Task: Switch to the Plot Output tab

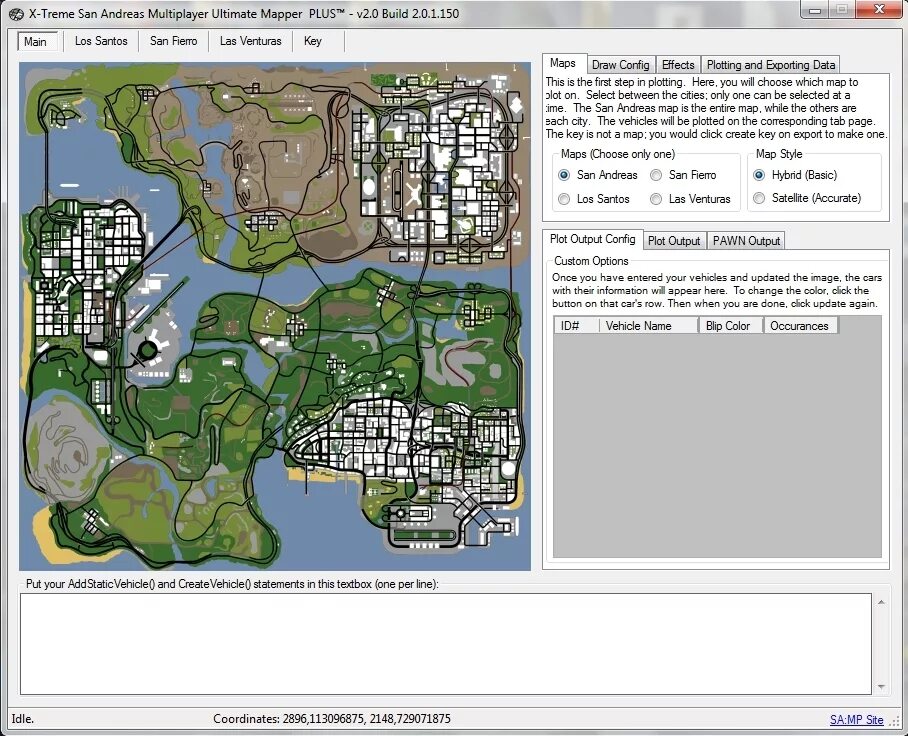Action: (x=674, y=241)
